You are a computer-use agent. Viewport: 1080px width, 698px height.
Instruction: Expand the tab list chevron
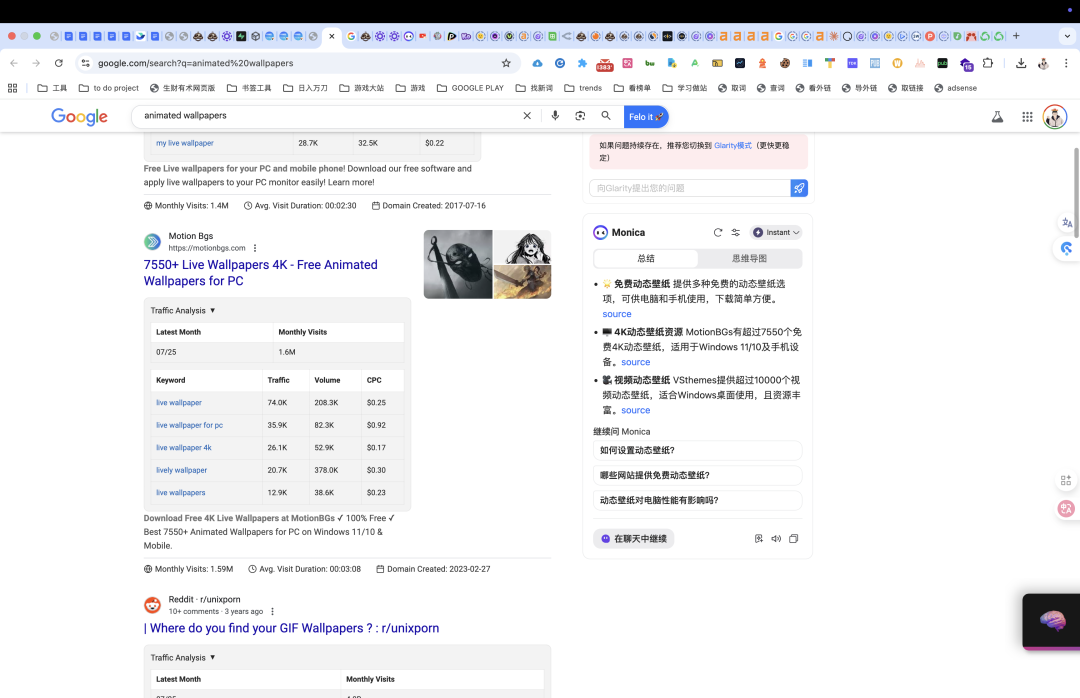1067,36
